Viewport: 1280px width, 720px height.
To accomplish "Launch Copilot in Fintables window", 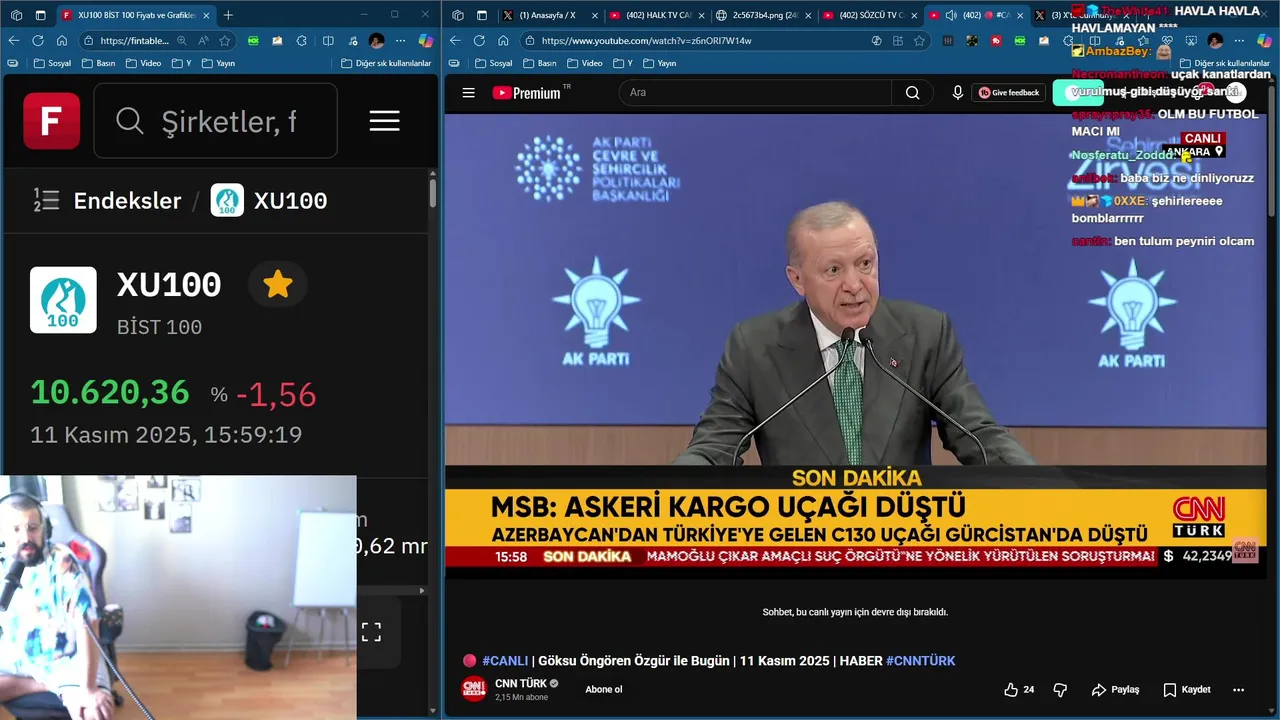I will click(x=425, y=41).
